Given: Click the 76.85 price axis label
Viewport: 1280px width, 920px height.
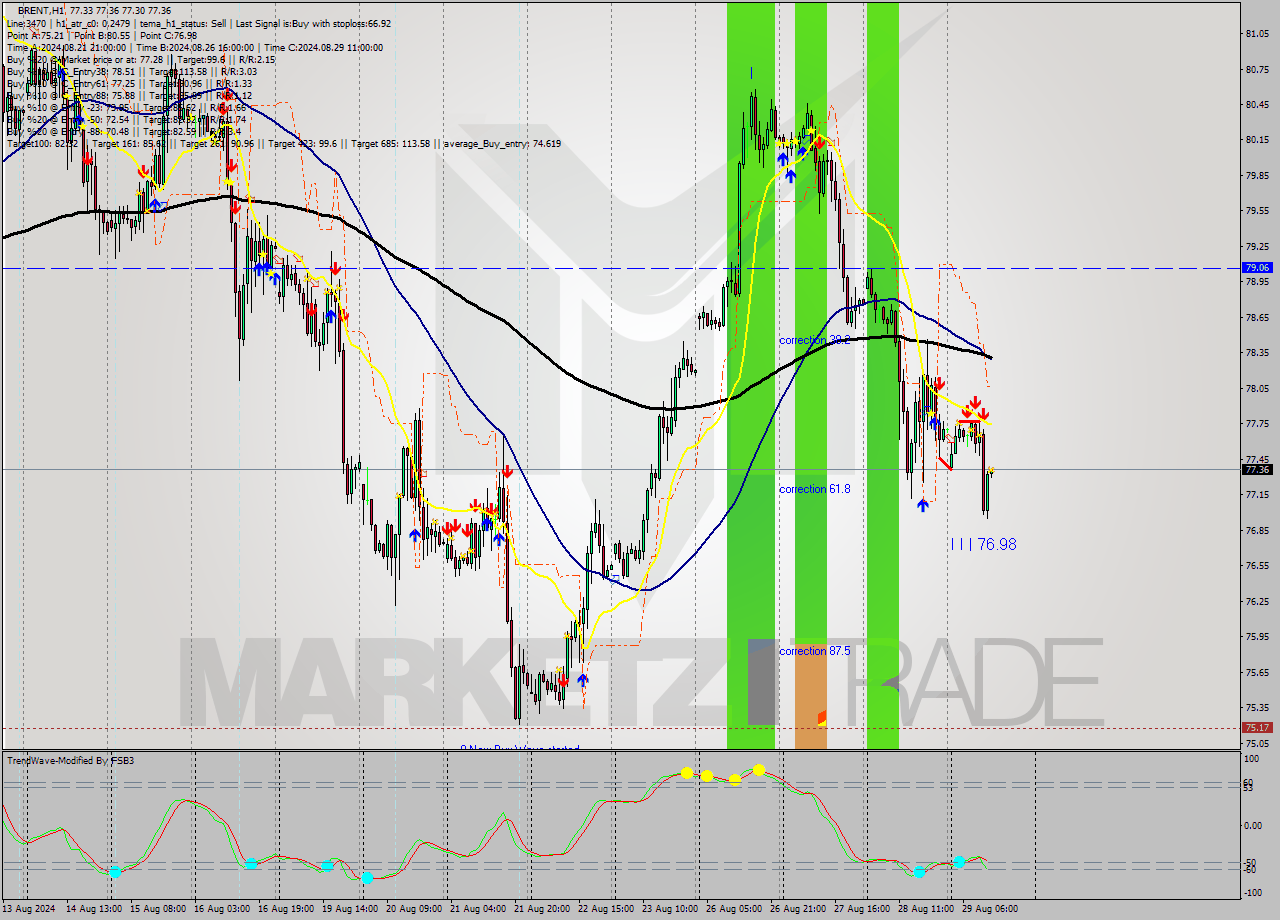Looking at the screenshot, I should (x=1257, y=530).
